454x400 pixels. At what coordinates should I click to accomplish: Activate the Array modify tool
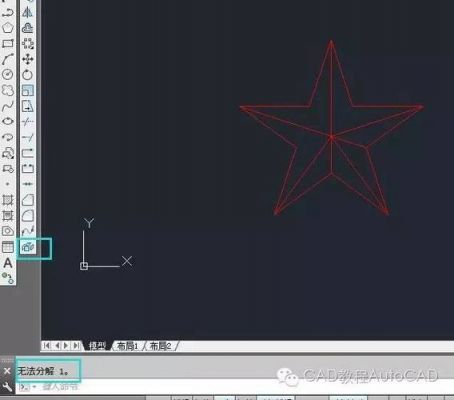click(28, 44)
